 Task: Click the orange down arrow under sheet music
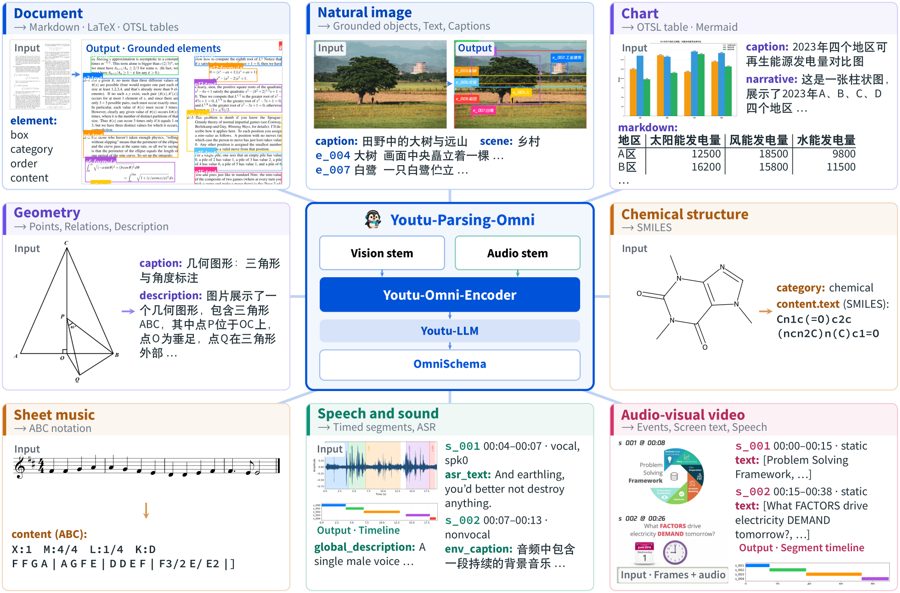(146, 510)
